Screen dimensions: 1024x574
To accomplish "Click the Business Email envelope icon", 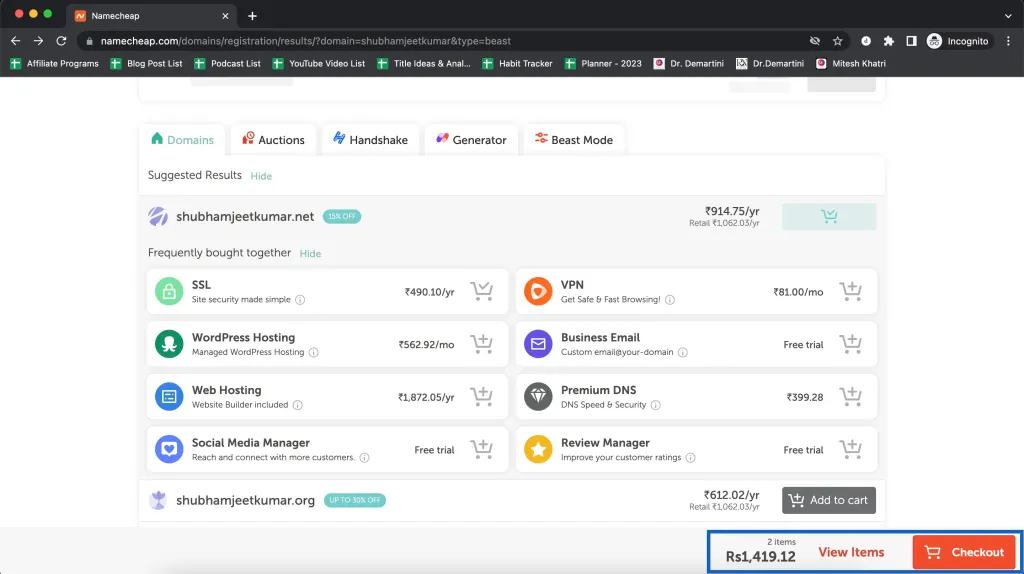I will tap(538, 344).
